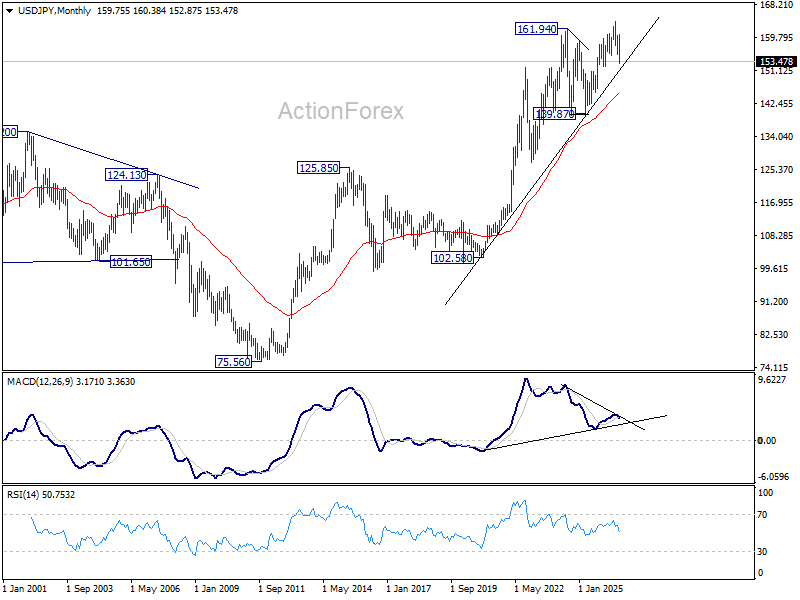800x600 pixels.
Task: Click the 125.850 peak price label
Action: pyautogui.click(x=318, y=168)
